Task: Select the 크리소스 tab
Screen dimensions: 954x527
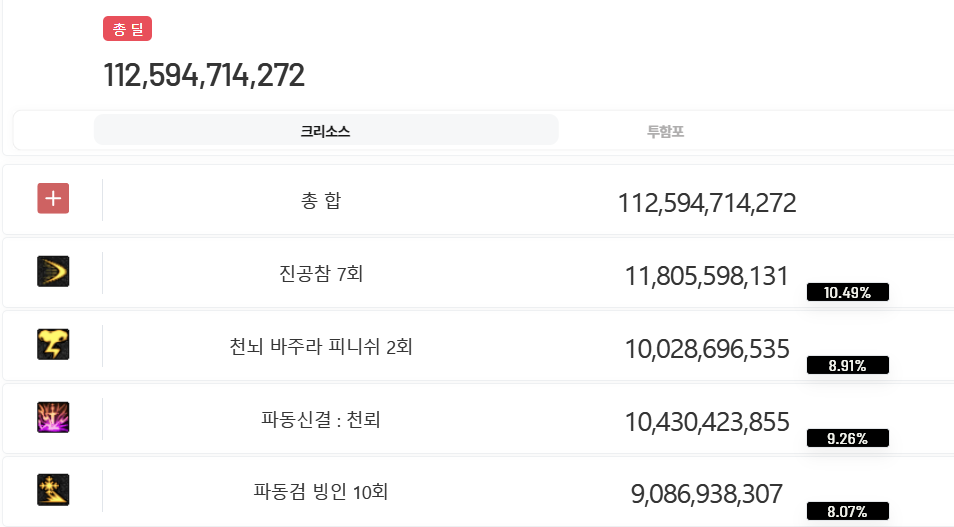Action: click(326, 131)
